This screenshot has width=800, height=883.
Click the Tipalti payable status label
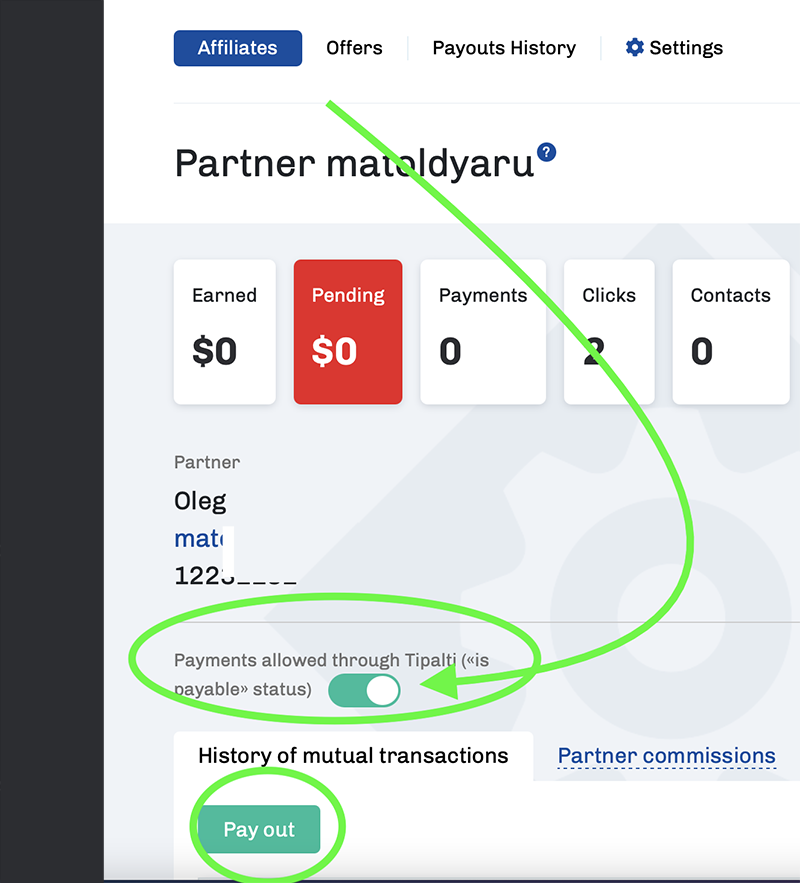331,674
